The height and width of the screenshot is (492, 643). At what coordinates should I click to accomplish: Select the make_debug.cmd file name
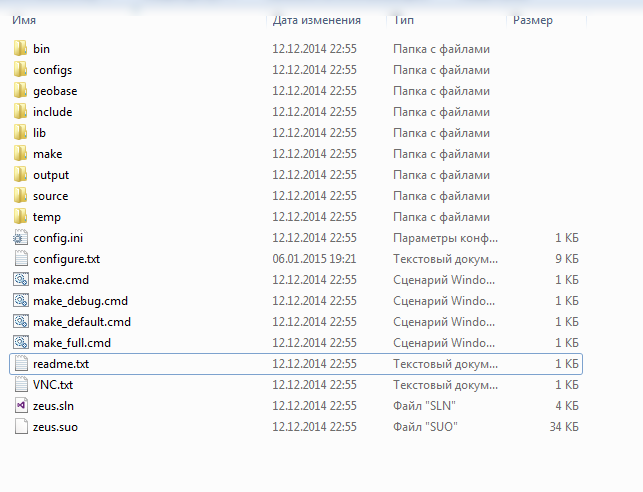pos(80,301)
